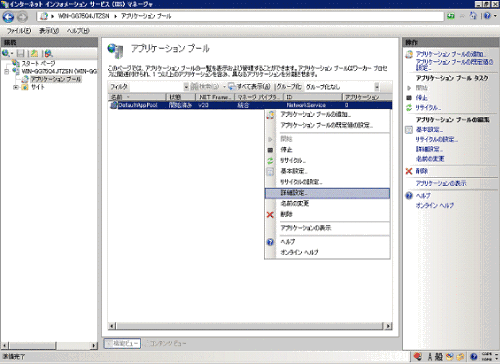
Task: Click red X delete icon in Actions pane
Action: pos(409,171)
